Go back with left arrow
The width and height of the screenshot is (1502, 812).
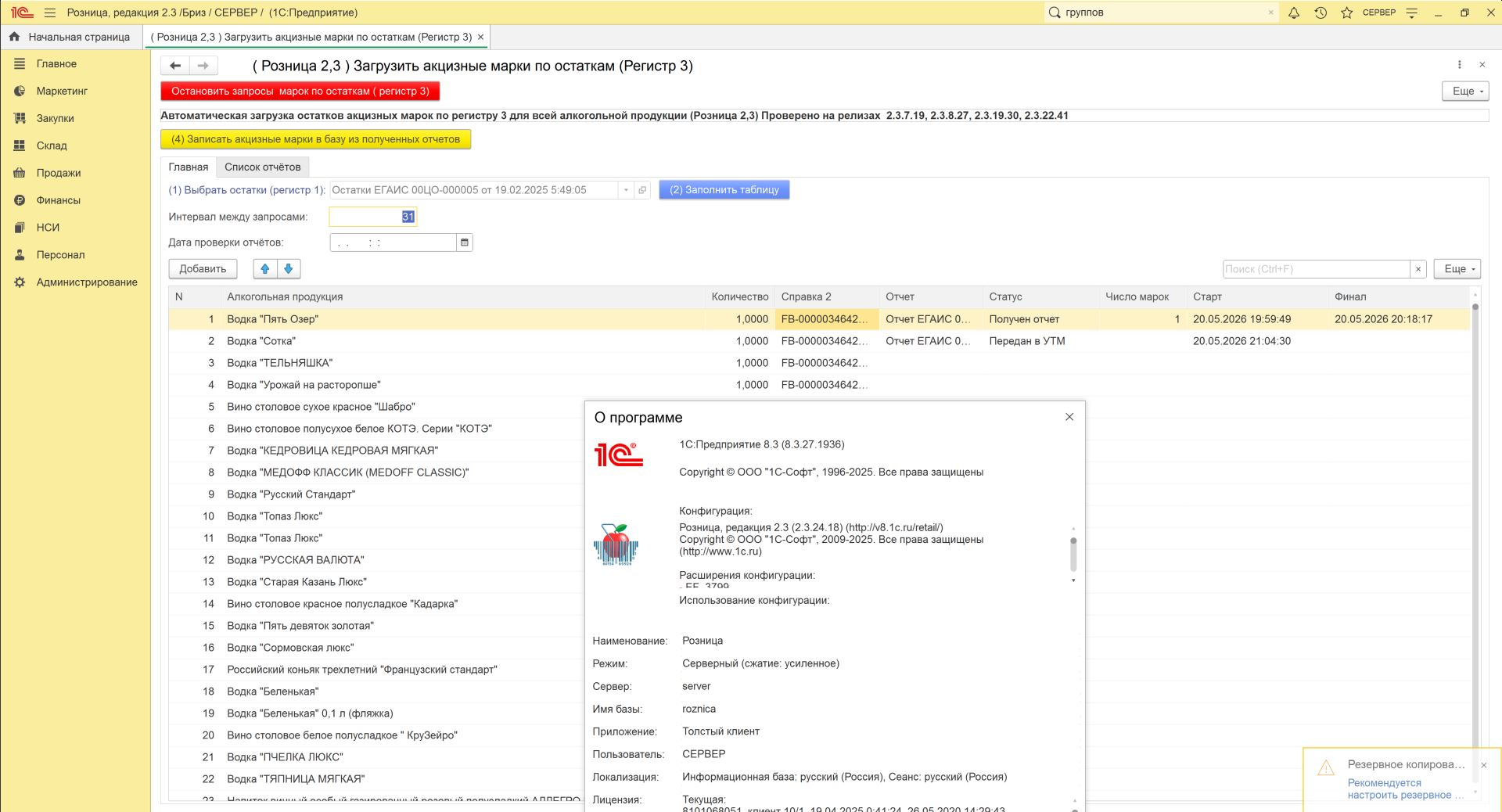175,66
